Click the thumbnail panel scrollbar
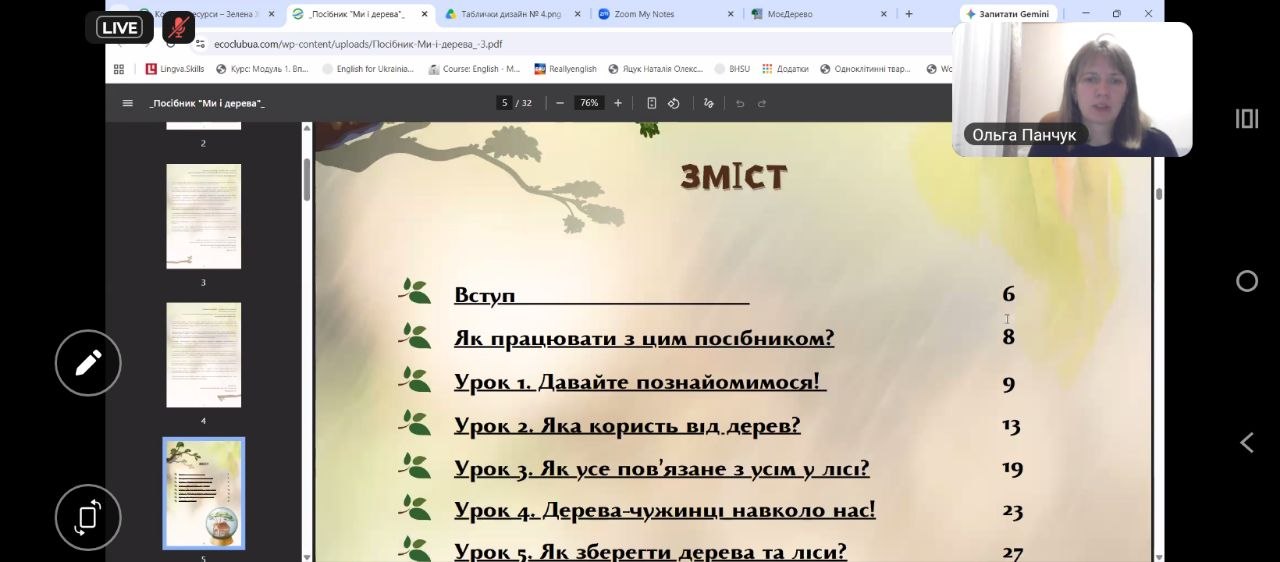 [307, 180]
